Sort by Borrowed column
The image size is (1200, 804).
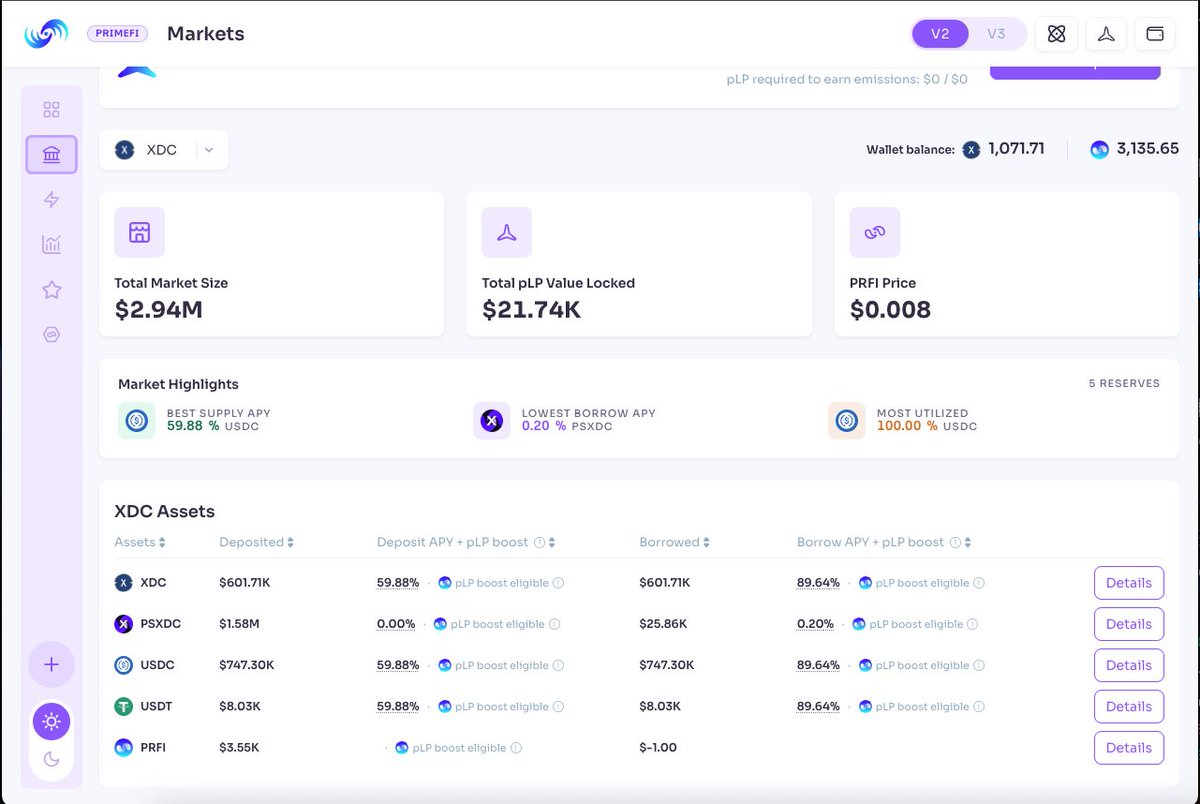675,542
